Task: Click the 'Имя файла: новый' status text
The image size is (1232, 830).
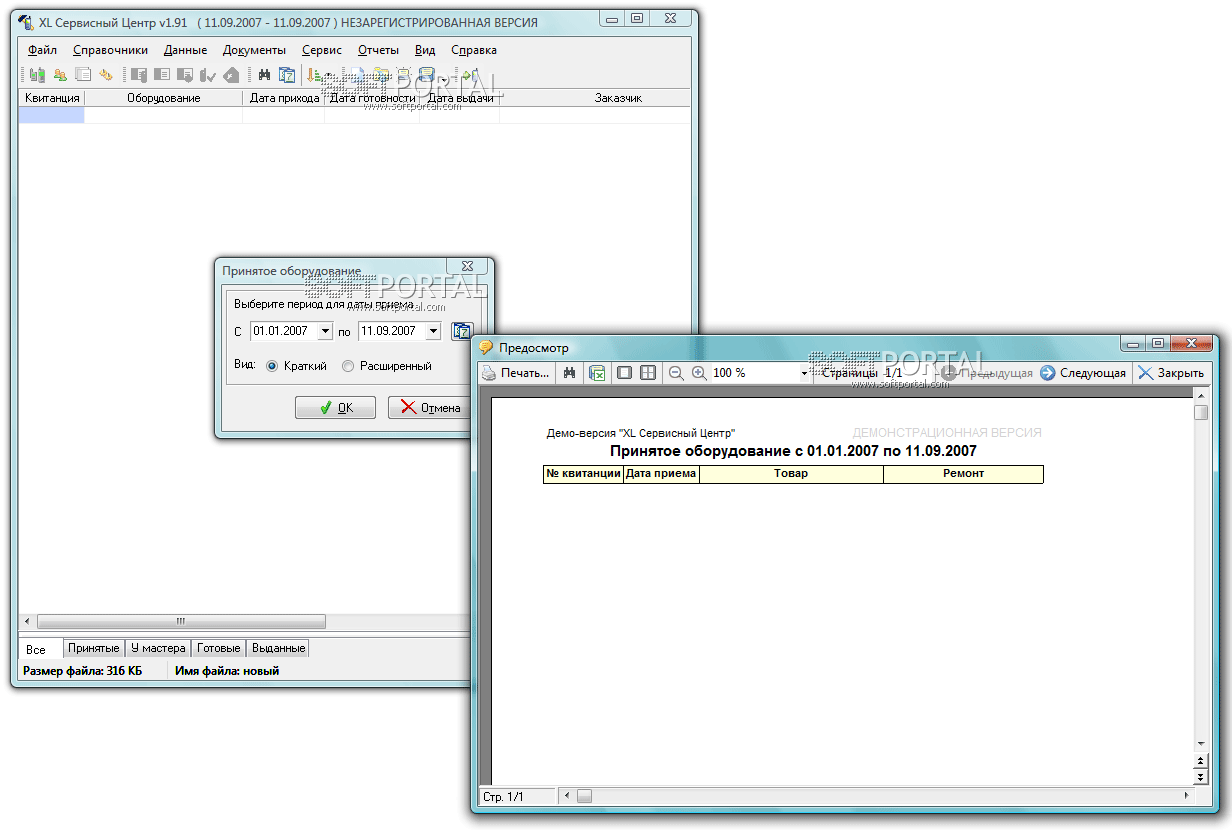Action: [227, 671]
